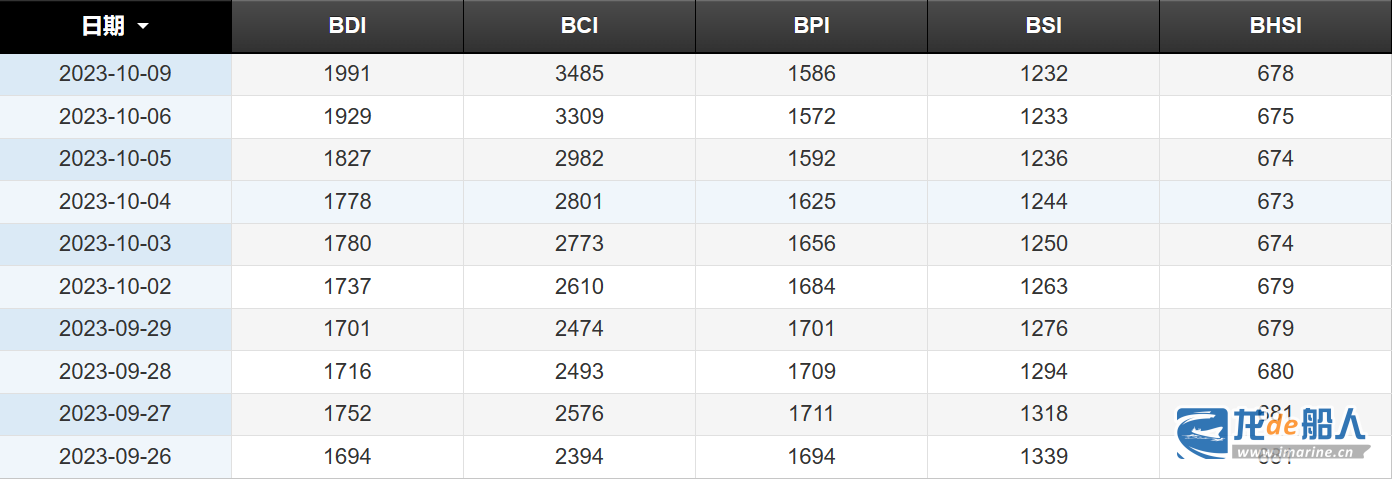
Task: Click the BPI column header
Action: pos(811,27)
